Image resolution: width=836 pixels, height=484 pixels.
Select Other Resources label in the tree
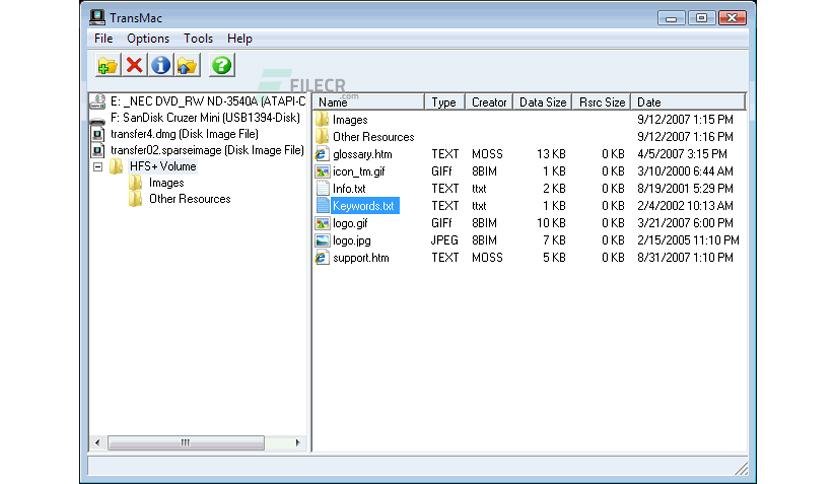[189, 199]
